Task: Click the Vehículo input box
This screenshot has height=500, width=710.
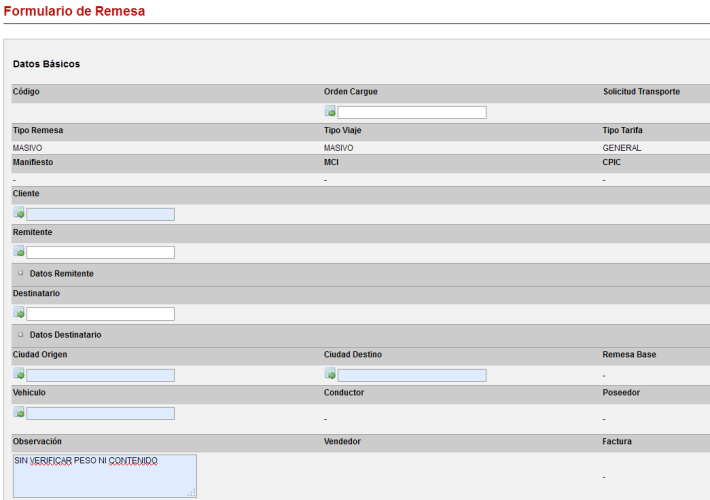Action: (100, 413)
